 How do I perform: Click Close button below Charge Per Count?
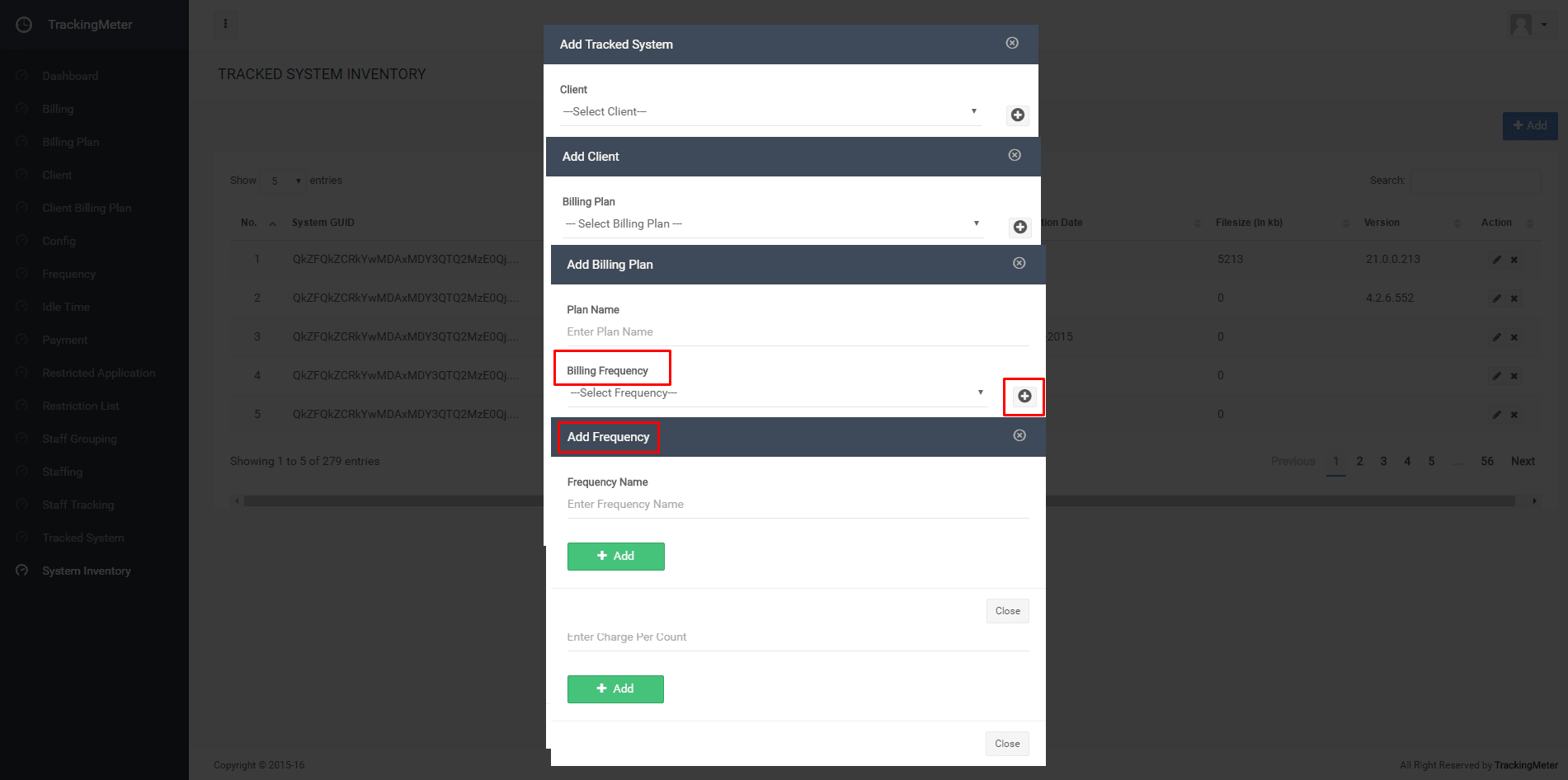point(1007,744)
